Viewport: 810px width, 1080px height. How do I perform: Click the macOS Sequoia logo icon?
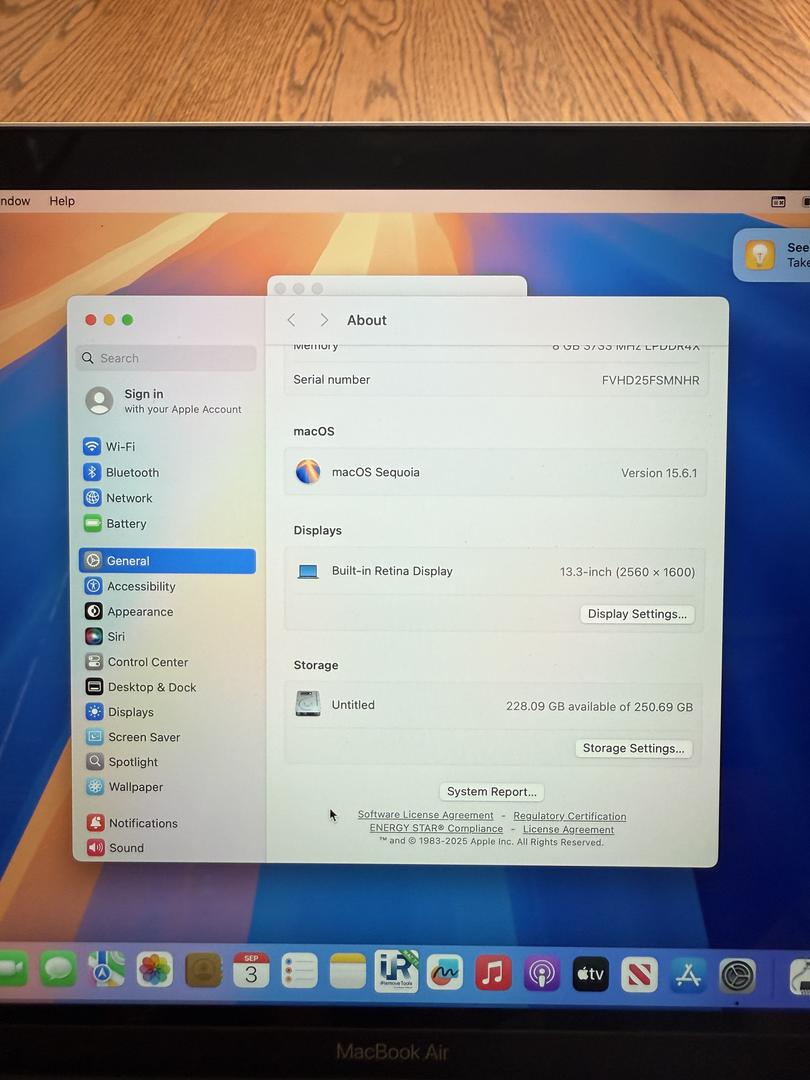click(308, 472)
